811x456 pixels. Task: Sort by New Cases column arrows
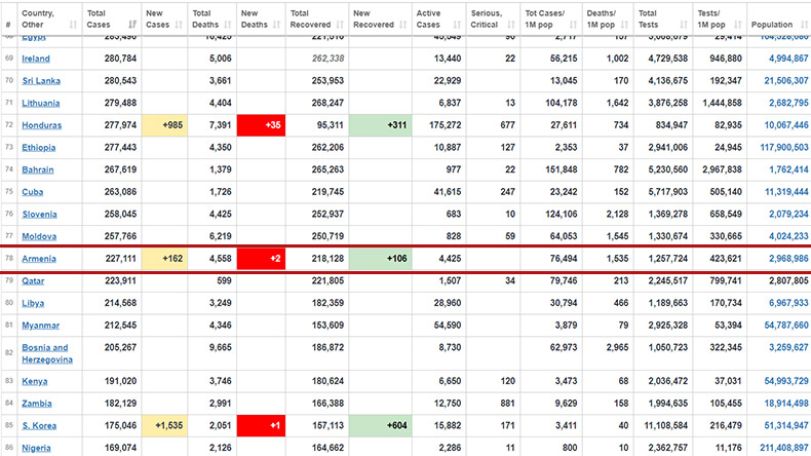[x=179, y=24]
